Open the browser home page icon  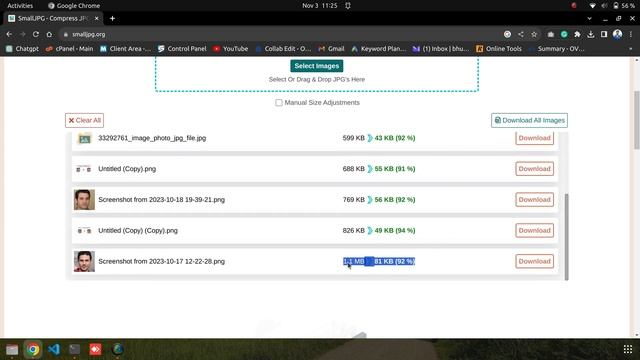coord(49,34)
